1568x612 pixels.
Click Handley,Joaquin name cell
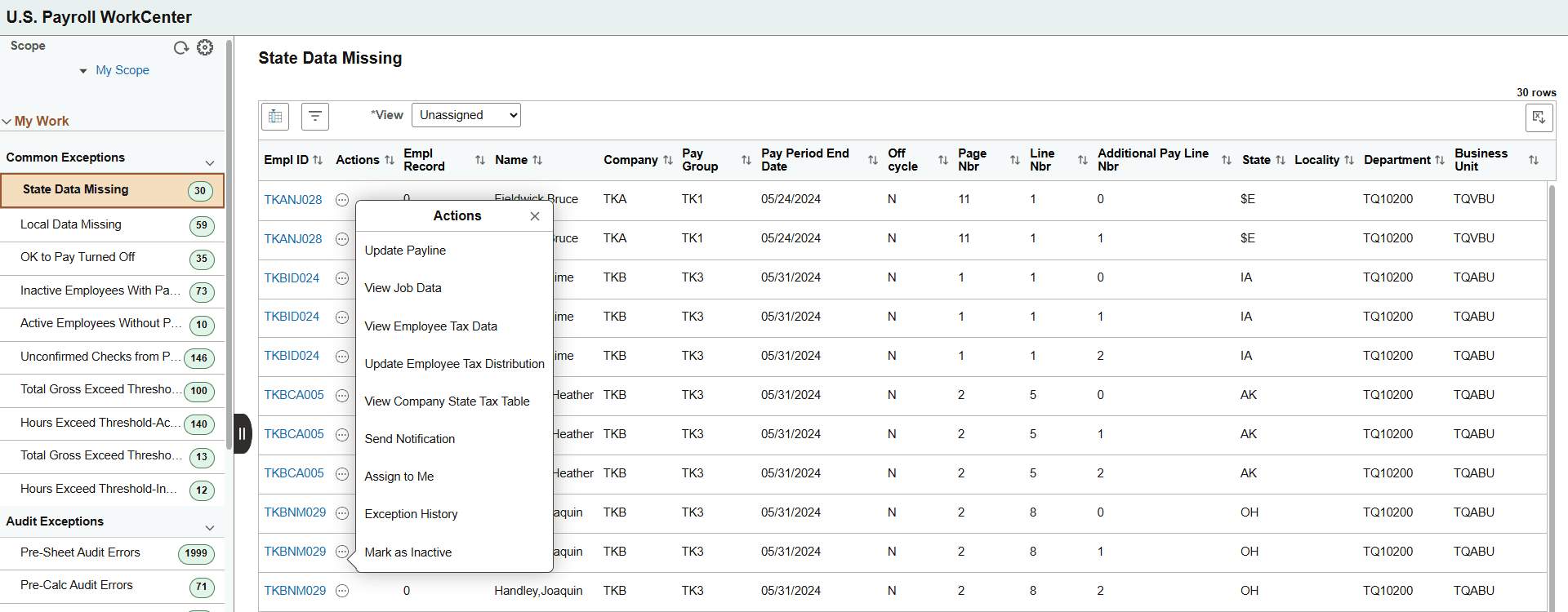[538, 591]
